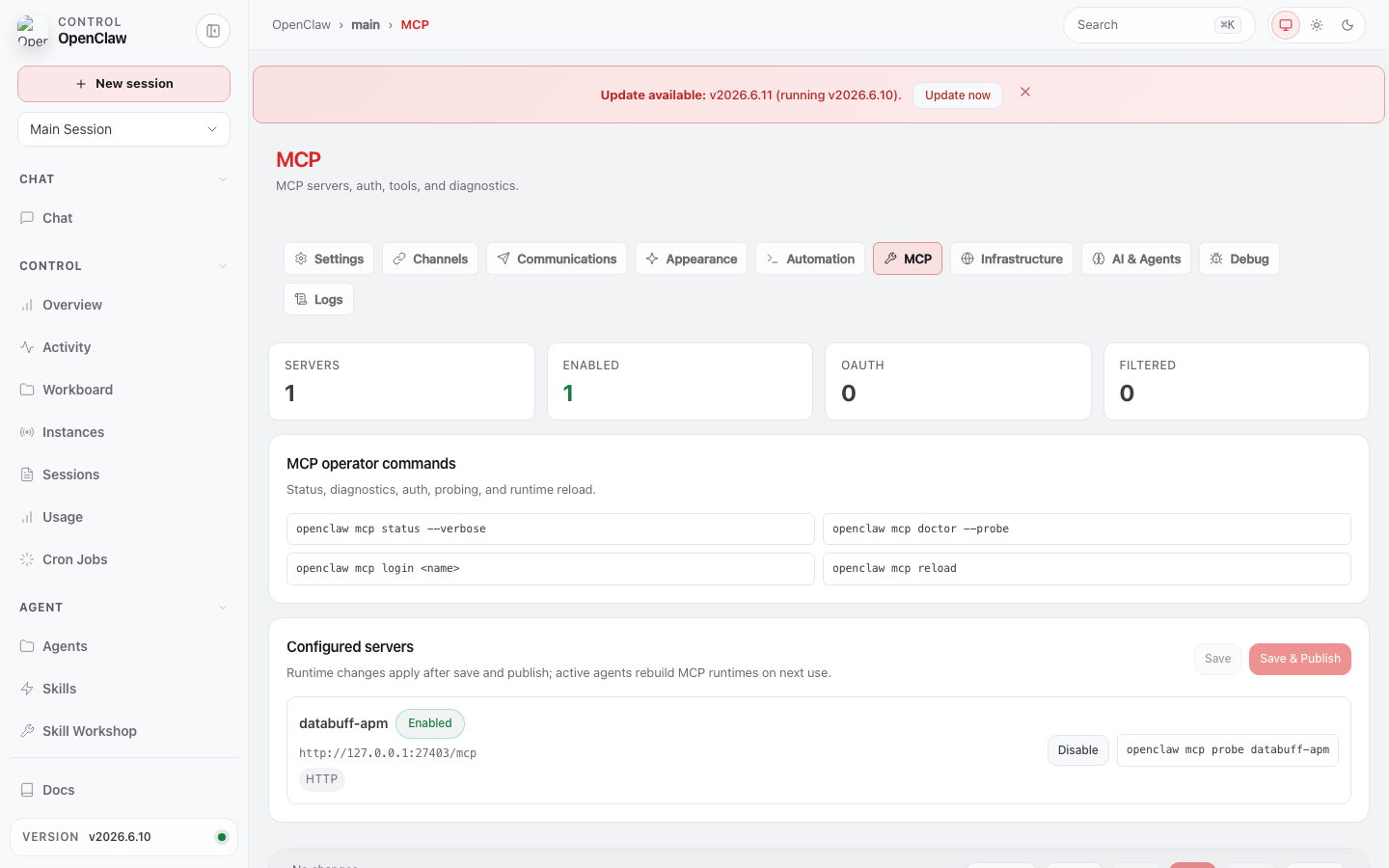Switch to the Communications tab
Viewport: 1389px width, 868px height.
tap(557, 258)
